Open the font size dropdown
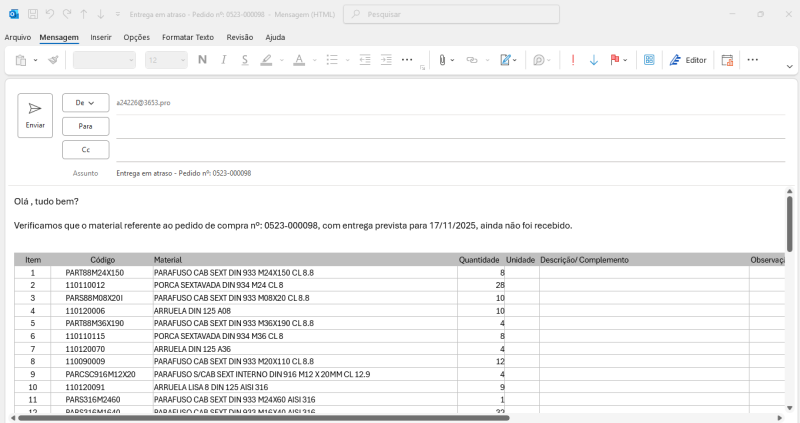This screenshot has width=800, height=423. 166,60
